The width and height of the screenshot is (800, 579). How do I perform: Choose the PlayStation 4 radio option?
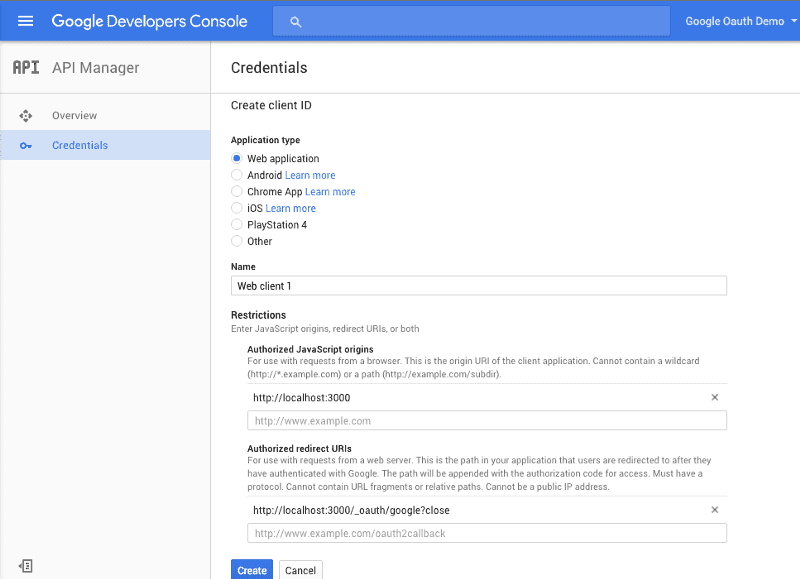(x=236, y=224)
